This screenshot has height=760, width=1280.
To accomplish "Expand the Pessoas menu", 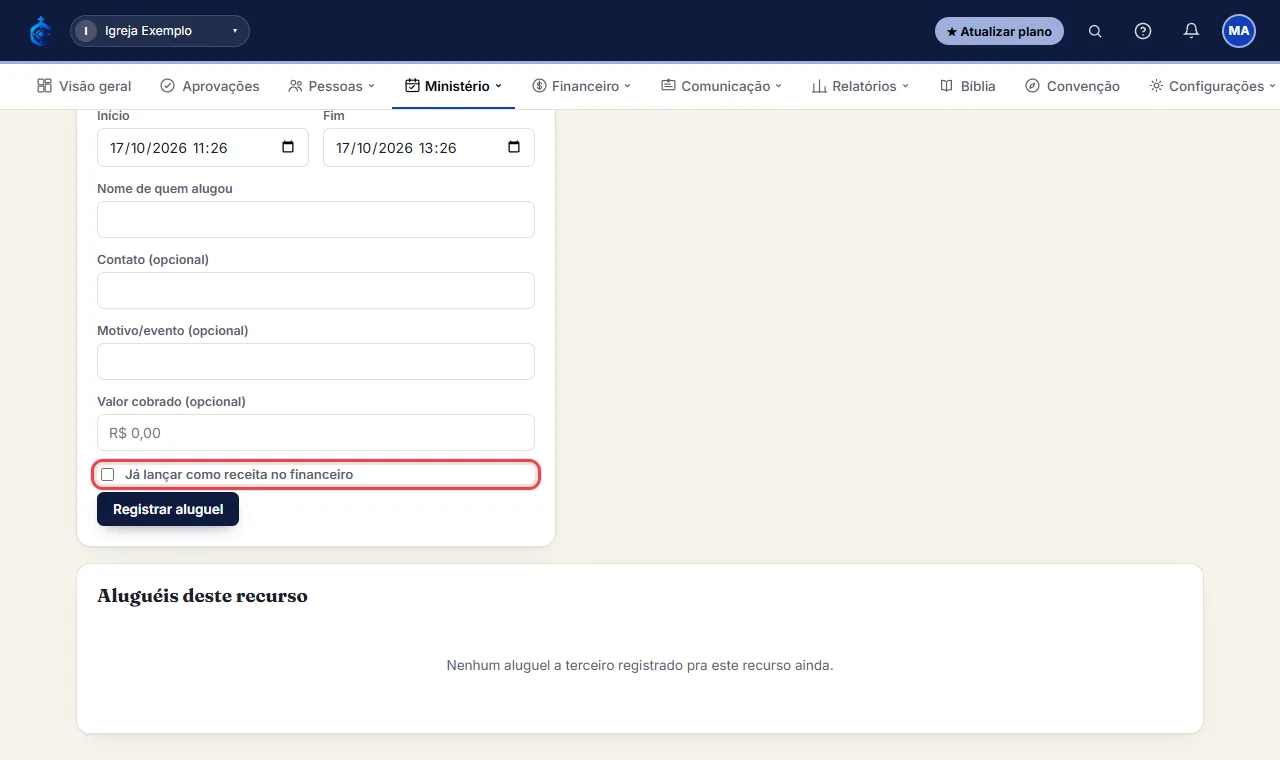I will [331, 86].
